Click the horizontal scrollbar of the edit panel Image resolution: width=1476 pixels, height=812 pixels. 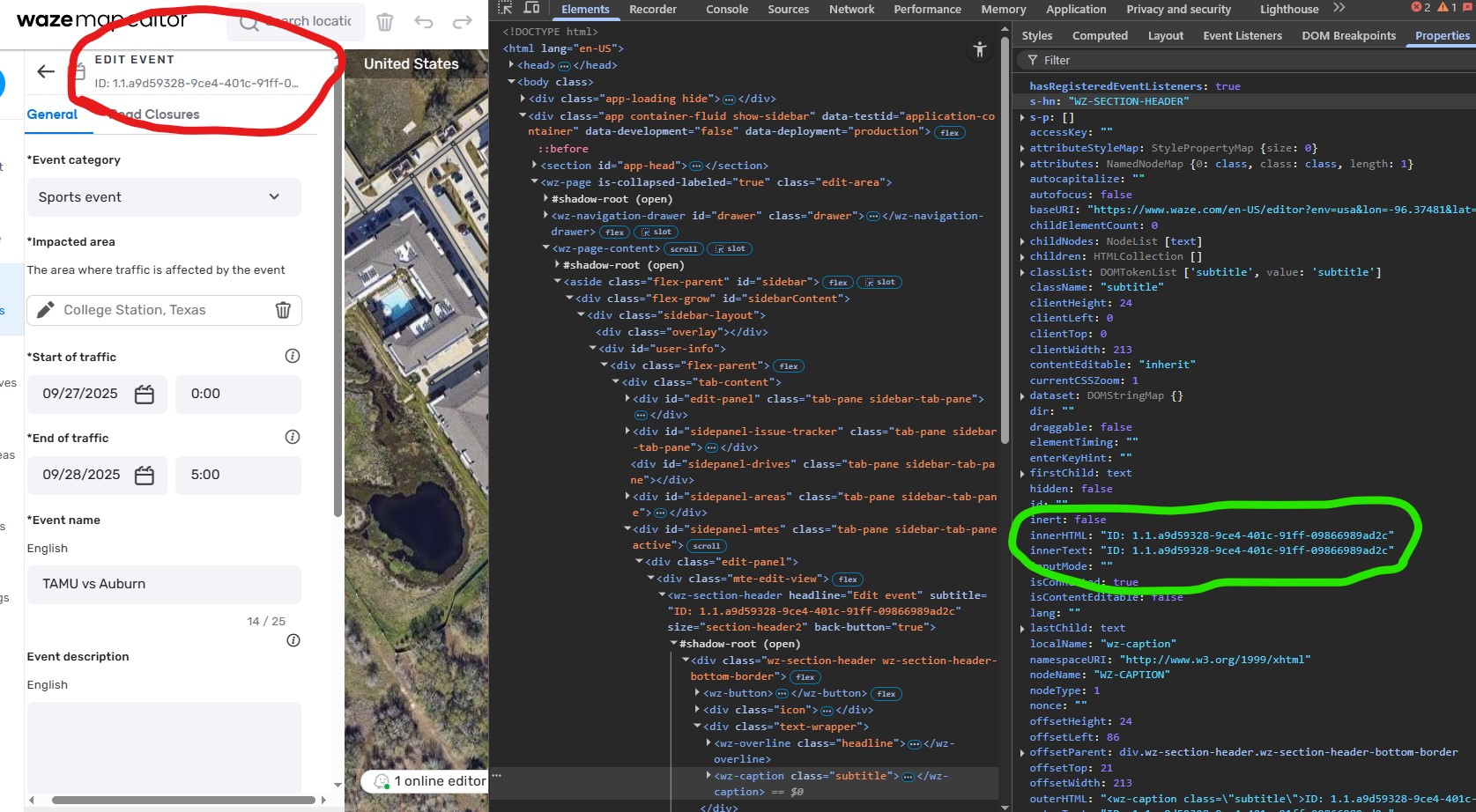point(183,801)
